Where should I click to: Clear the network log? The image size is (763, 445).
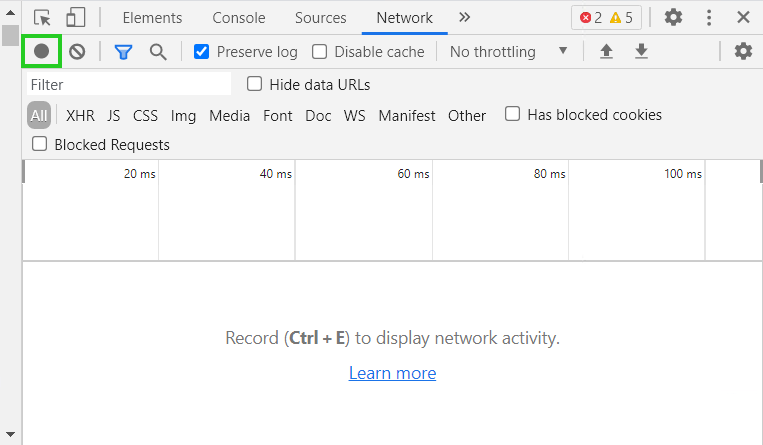pos(77,51)
